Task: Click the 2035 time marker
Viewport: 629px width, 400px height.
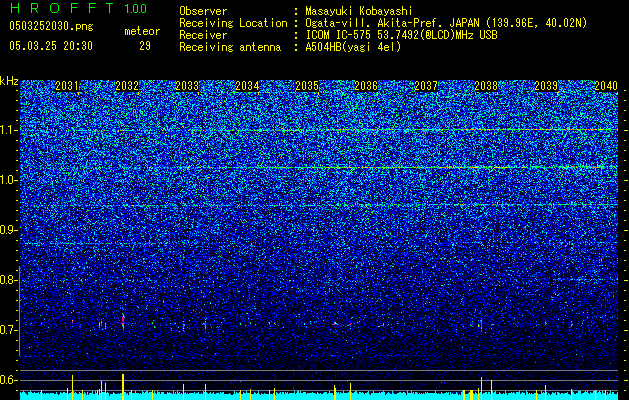Action: click(x=307, y=86)
